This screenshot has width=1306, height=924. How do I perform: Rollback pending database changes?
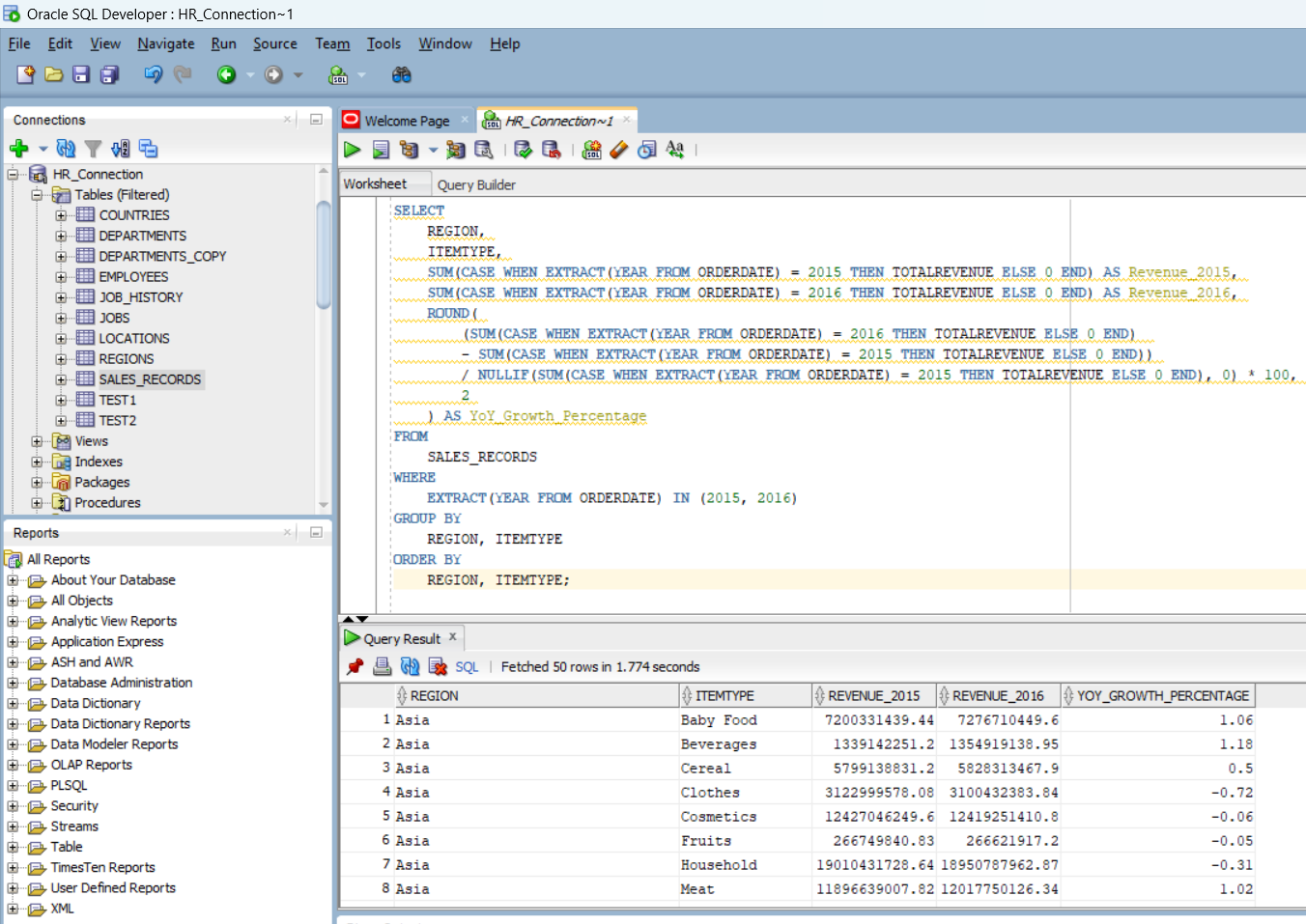[x=551, y=150]
